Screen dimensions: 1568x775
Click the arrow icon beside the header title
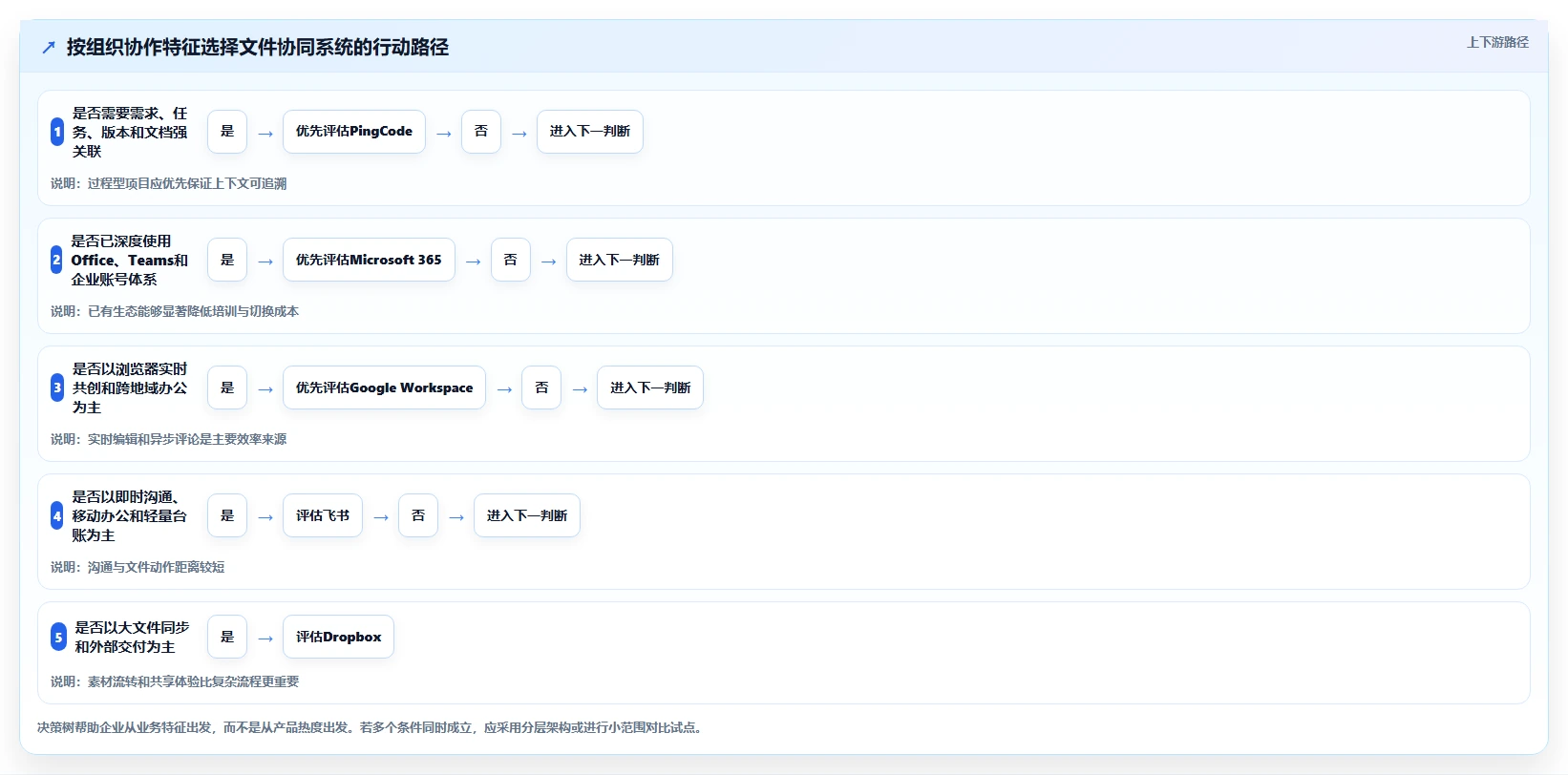49,47
